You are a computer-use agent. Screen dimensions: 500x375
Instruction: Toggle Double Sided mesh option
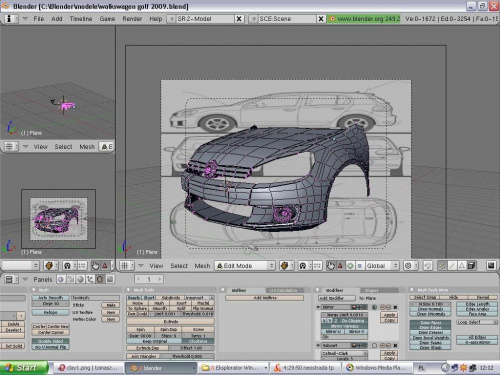pyautogui.click(x=51, y=341)
